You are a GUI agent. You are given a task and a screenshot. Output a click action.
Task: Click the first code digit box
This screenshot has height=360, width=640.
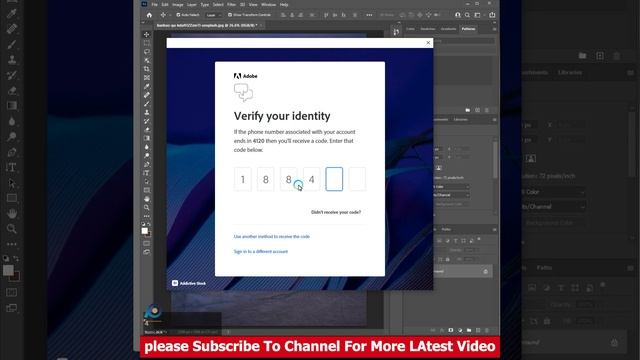tap(243, 179)
